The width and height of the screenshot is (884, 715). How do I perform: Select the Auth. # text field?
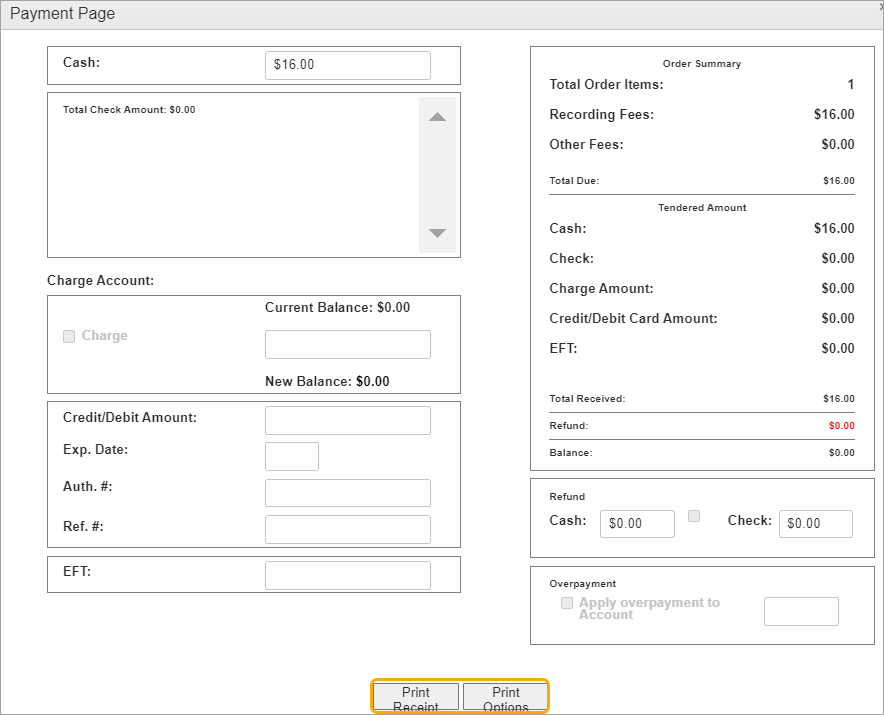(347, 493)
